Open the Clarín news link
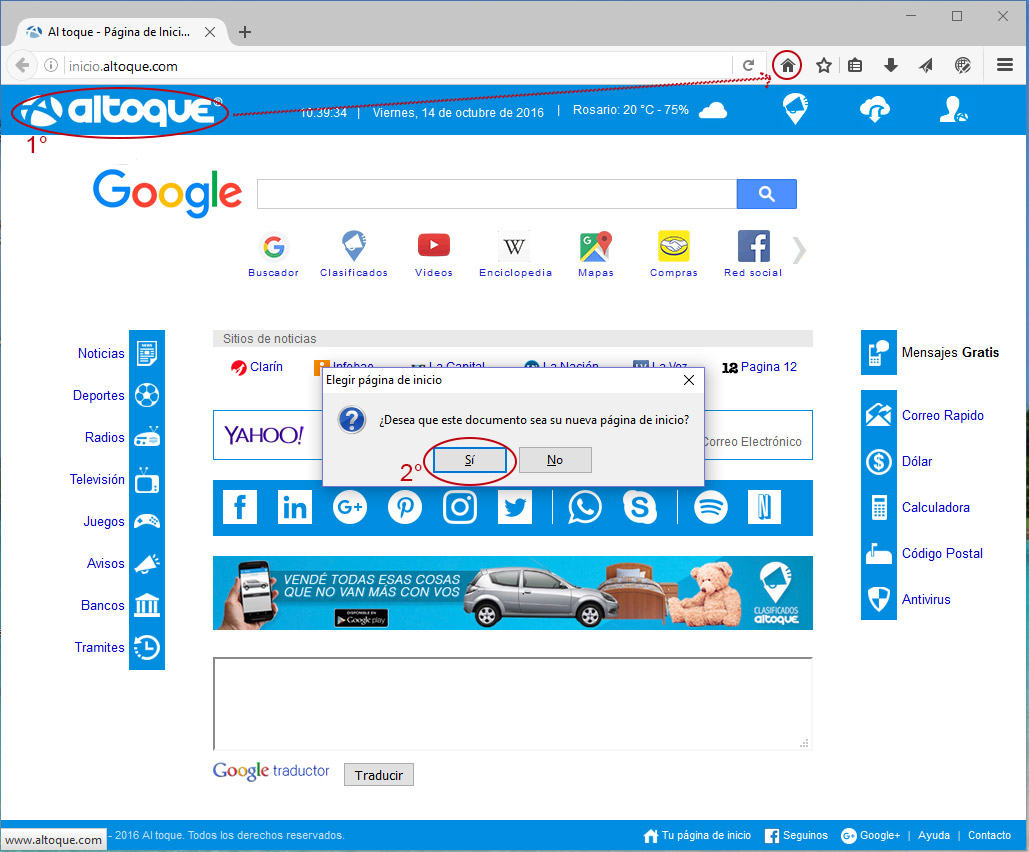The width and height of the screenshot is (1029, 852). click(257, 367)
